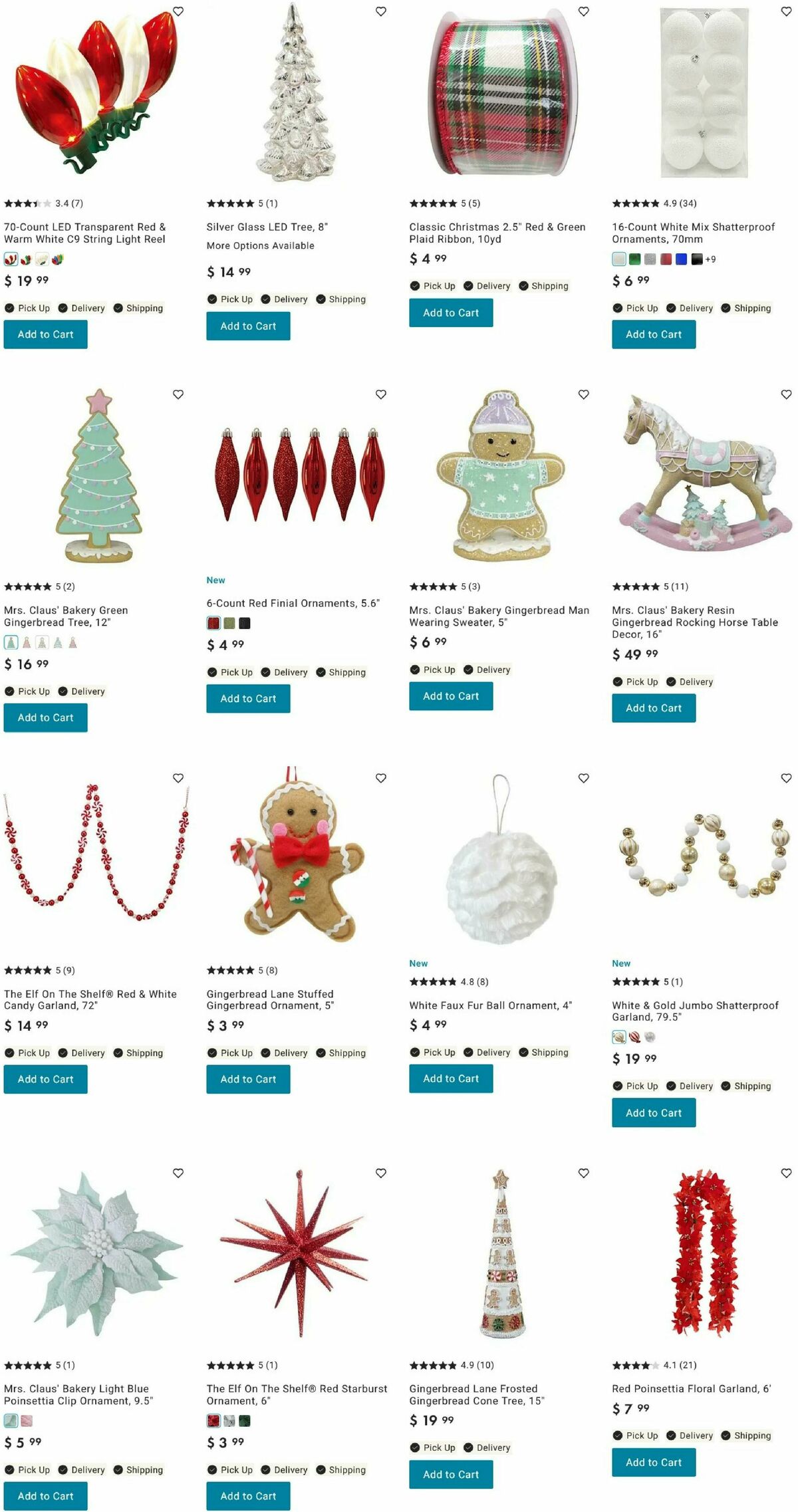This screenshot has height=1512, width=798.
Task: Select blue swatch for Shatterproof Ornaments
Action: click(x=681, y=259)
